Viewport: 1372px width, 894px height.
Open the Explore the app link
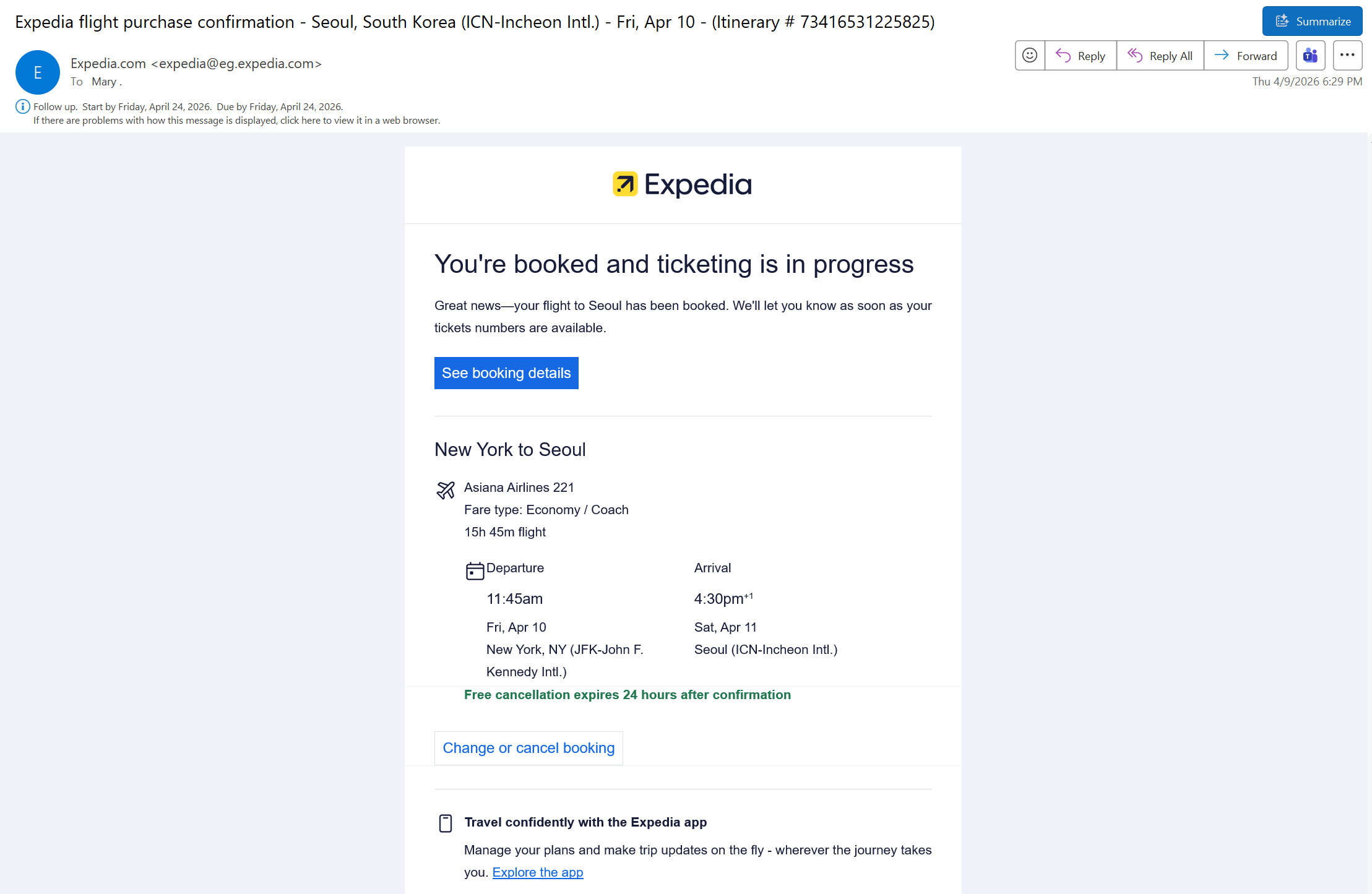pyautogui.click(x=537, y=872)
